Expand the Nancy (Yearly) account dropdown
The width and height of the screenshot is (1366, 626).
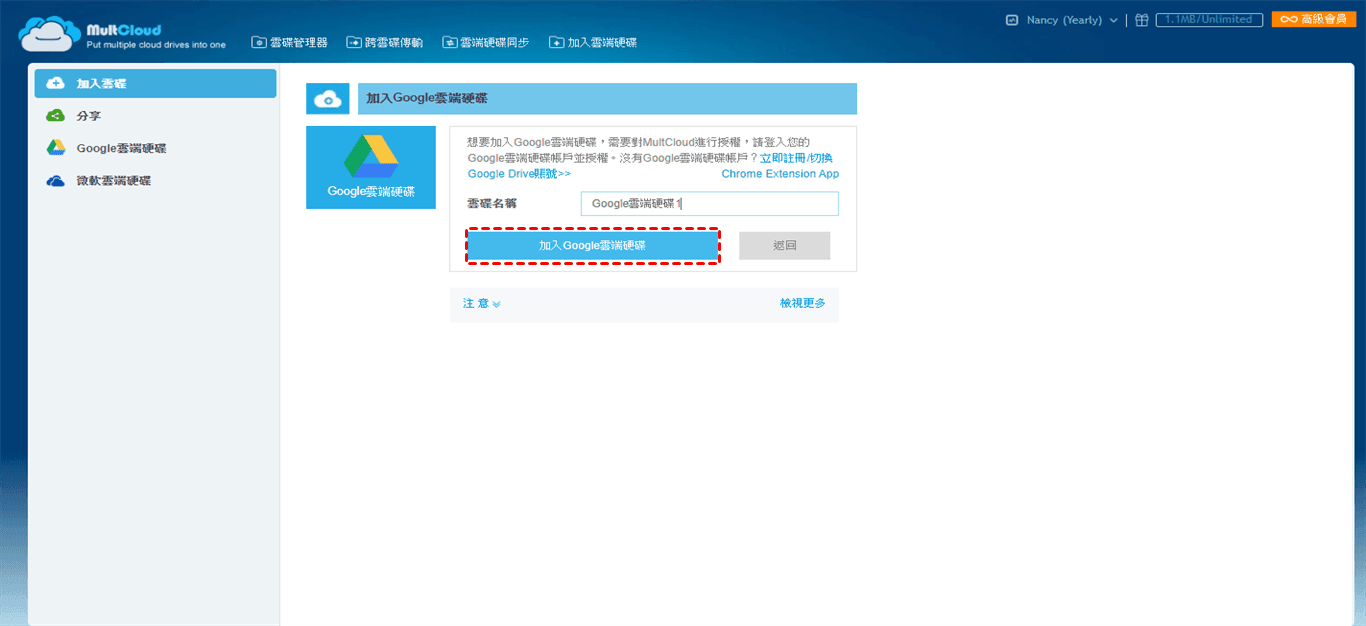pyautogui.click(x=1072, y=20)
